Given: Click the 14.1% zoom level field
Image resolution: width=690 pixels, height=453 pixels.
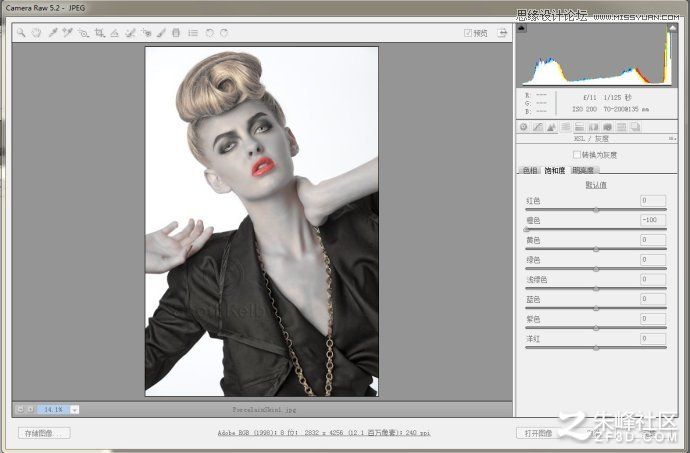Looking at the screenshot, I should click(x=53, y=409).
